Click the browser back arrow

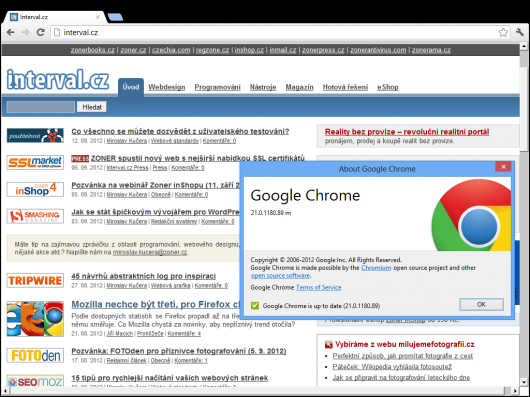coord(11,32)
